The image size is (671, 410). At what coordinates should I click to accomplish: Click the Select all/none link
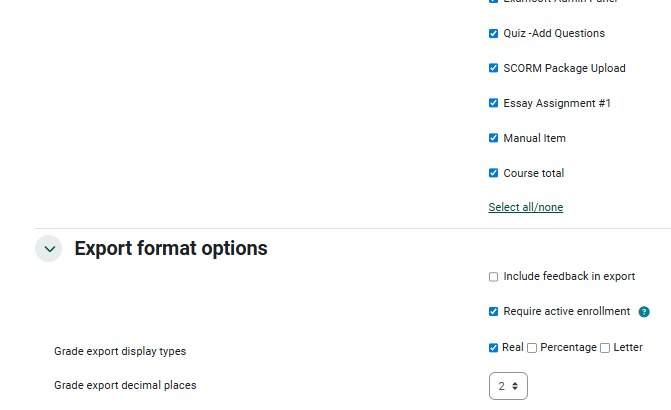coord(525,207)
